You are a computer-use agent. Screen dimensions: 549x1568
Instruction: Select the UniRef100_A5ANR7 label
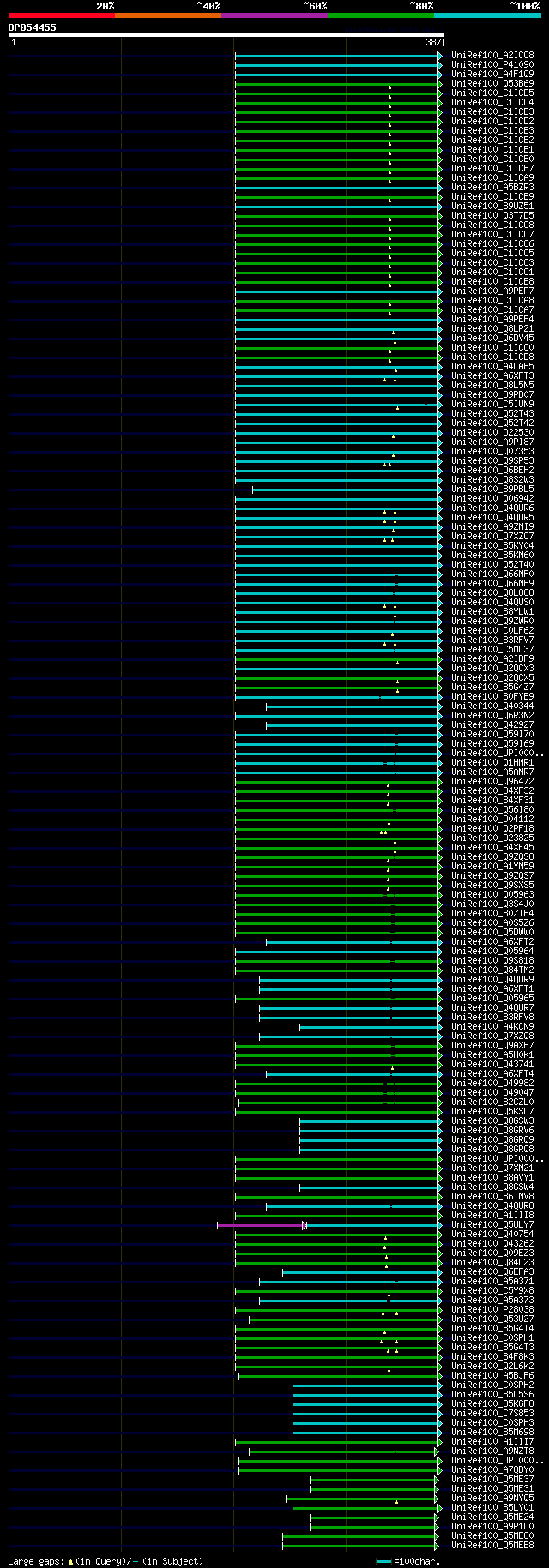492,772
